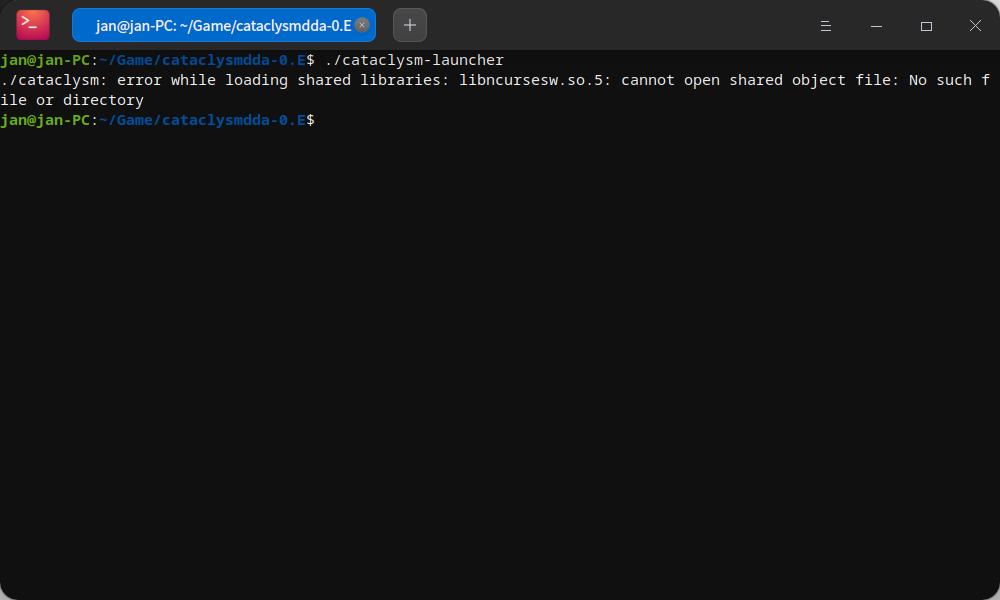
Task: Click jan@jan-PC in the last prompt line
Action: point(45,120)
